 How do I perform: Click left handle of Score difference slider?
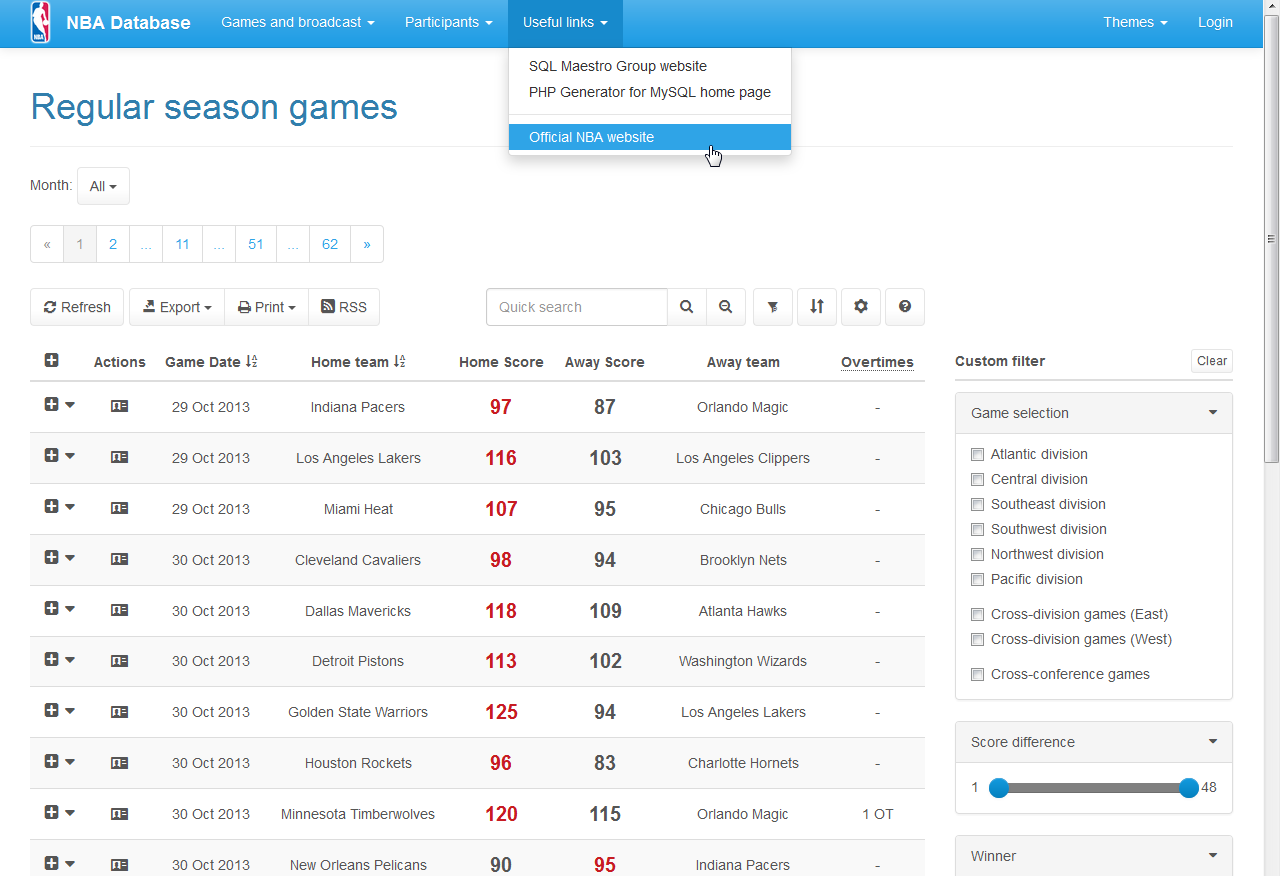[999, 788]
